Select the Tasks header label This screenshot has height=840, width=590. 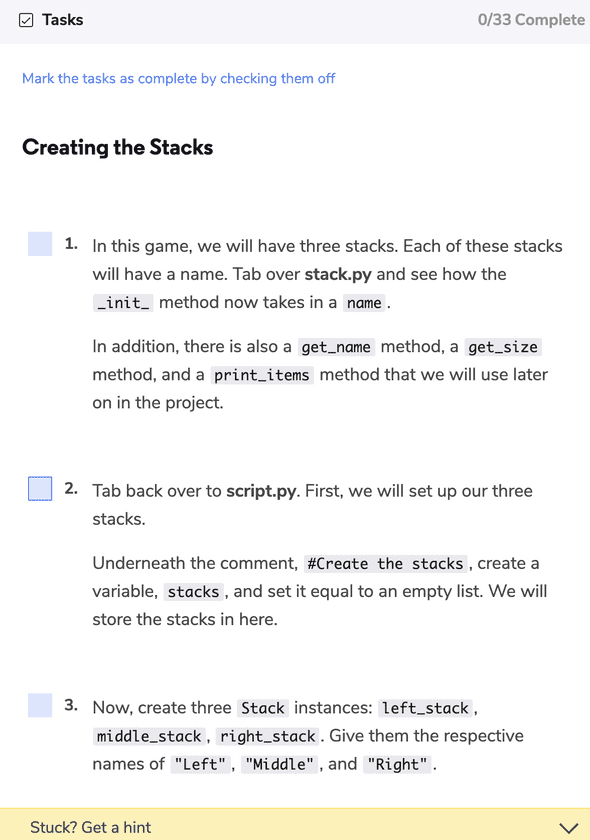63,20
